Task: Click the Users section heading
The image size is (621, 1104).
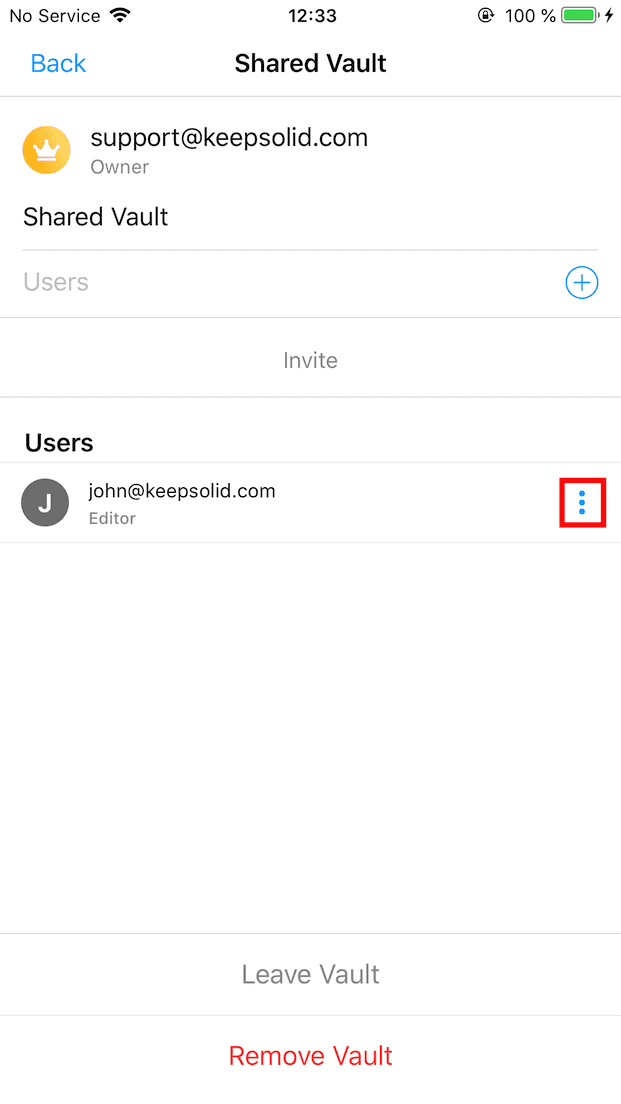Action: pos(59,443)
